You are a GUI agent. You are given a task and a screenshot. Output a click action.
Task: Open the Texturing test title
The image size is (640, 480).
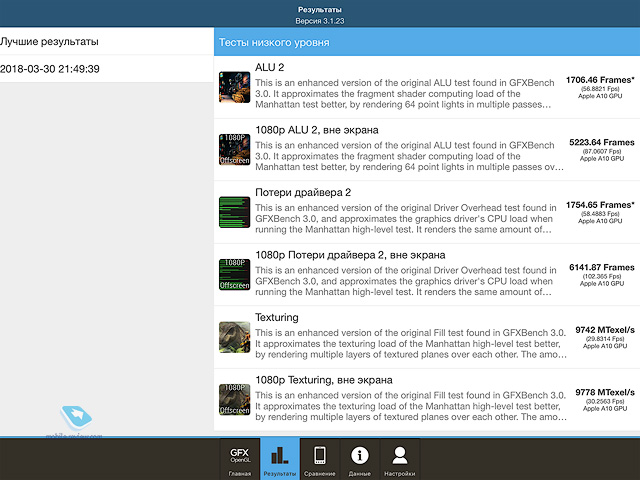tap(277, 318)
